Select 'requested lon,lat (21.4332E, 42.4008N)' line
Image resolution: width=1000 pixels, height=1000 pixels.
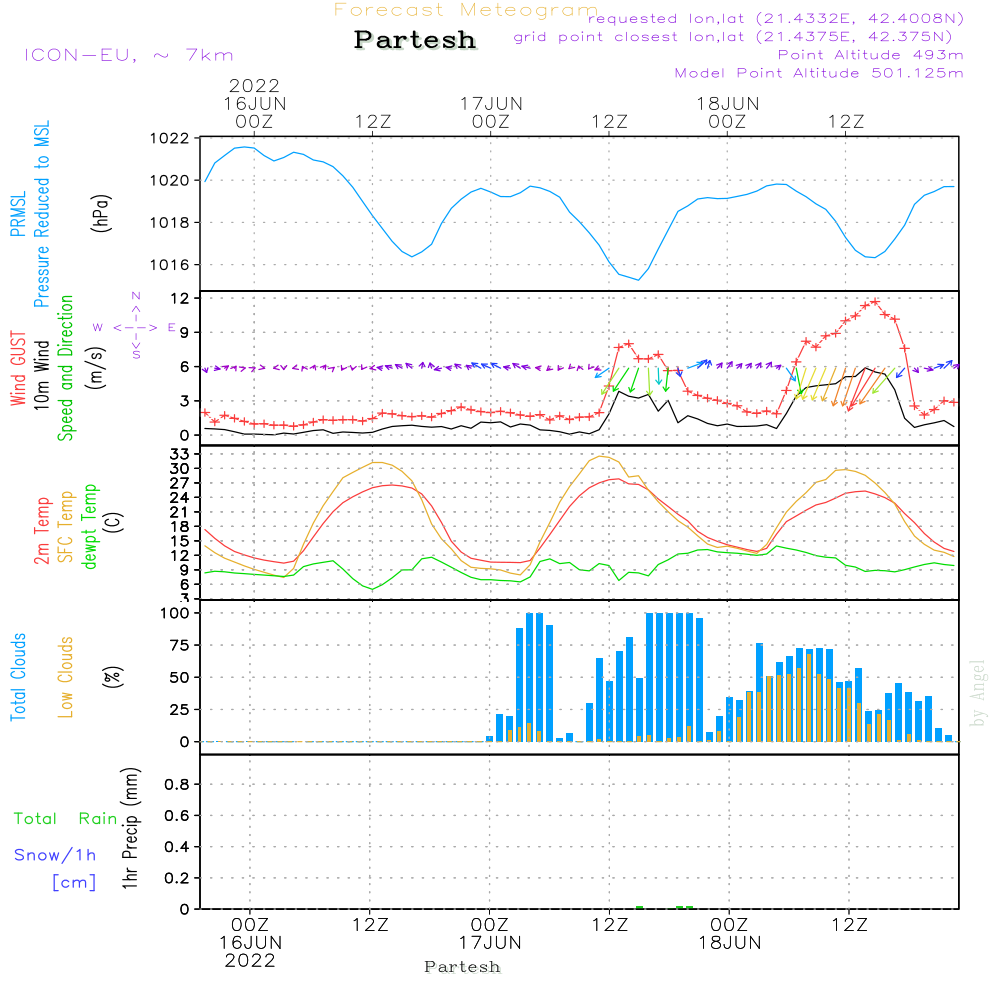776,18
